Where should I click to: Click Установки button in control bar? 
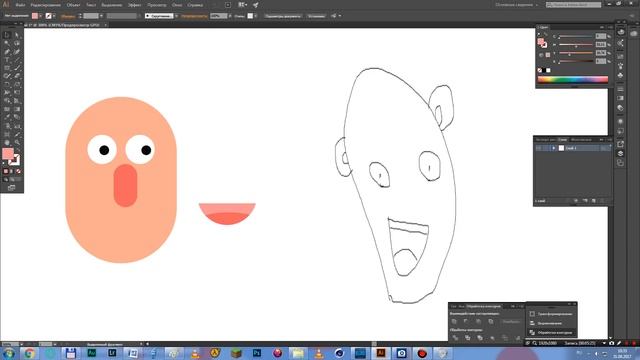click(x=316, y=16)
